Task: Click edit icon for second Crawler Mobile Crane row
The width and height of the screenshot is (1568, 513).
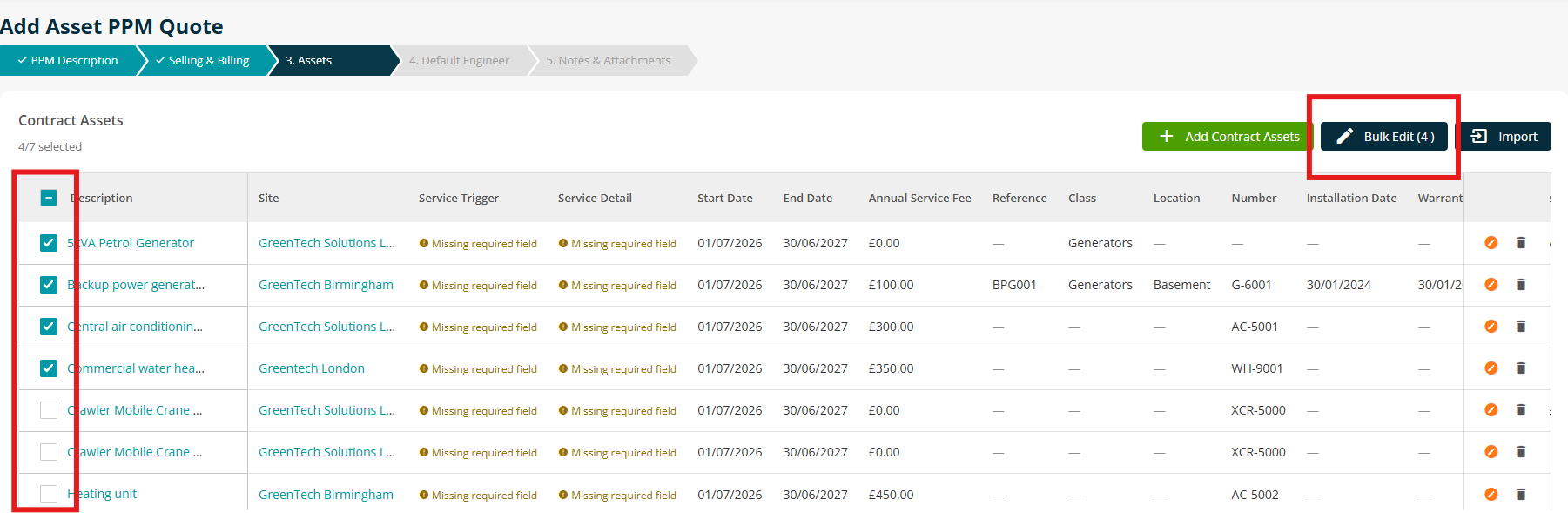Action: (x=1491, y=452)
